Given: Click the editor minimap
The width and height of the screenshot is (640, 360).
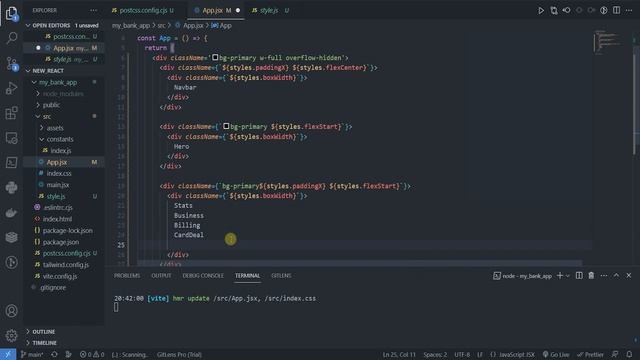Looking at the screenshot, I should (608, 41).
